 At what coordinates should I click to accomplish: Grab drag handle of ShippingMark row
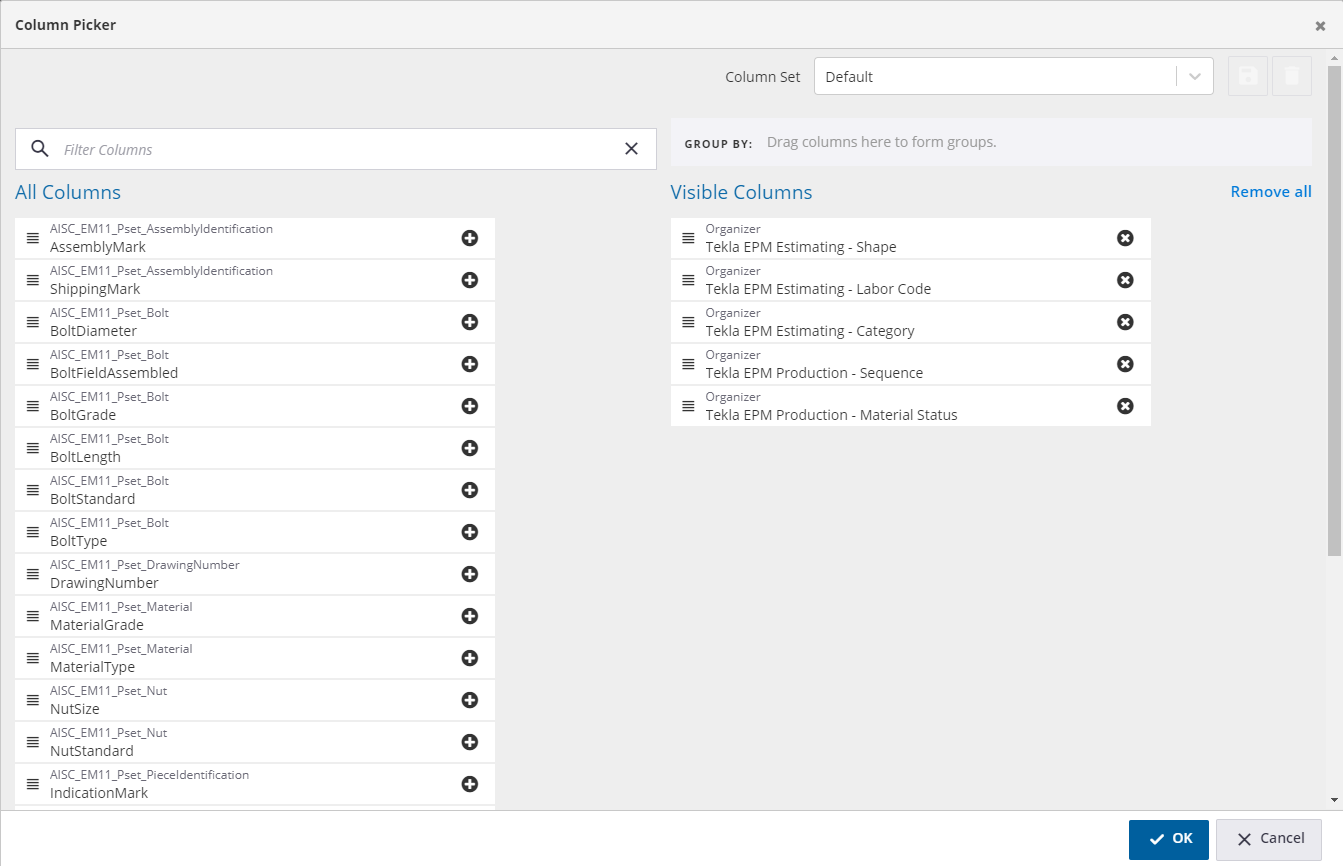coord(32,280)
